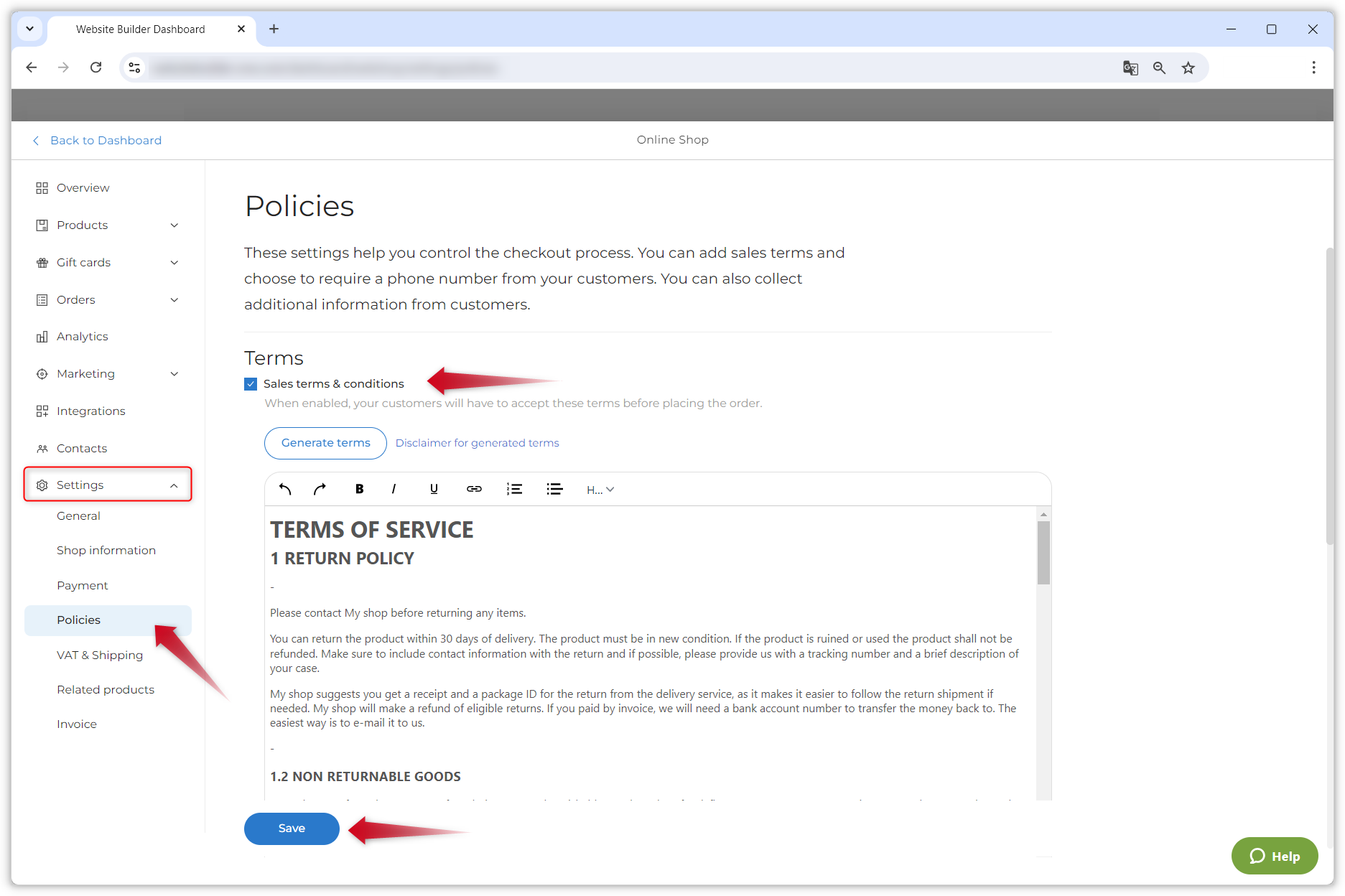Screen dimensions: 1345x896
Task: Insert a hyperlink using the link icon
Action: (x=474, y=489)
